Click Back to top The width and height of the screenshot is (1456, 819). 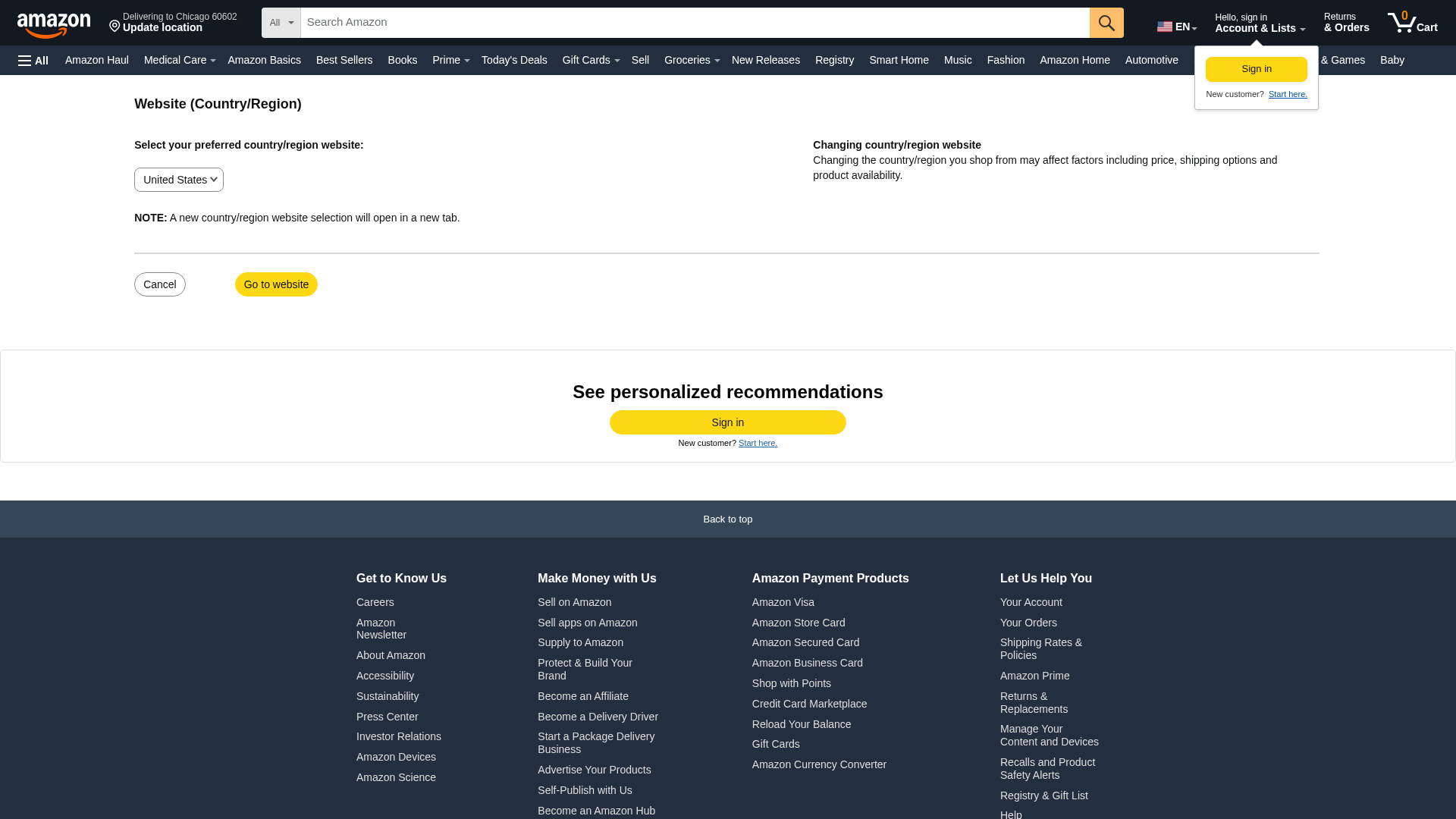(728, 519)
